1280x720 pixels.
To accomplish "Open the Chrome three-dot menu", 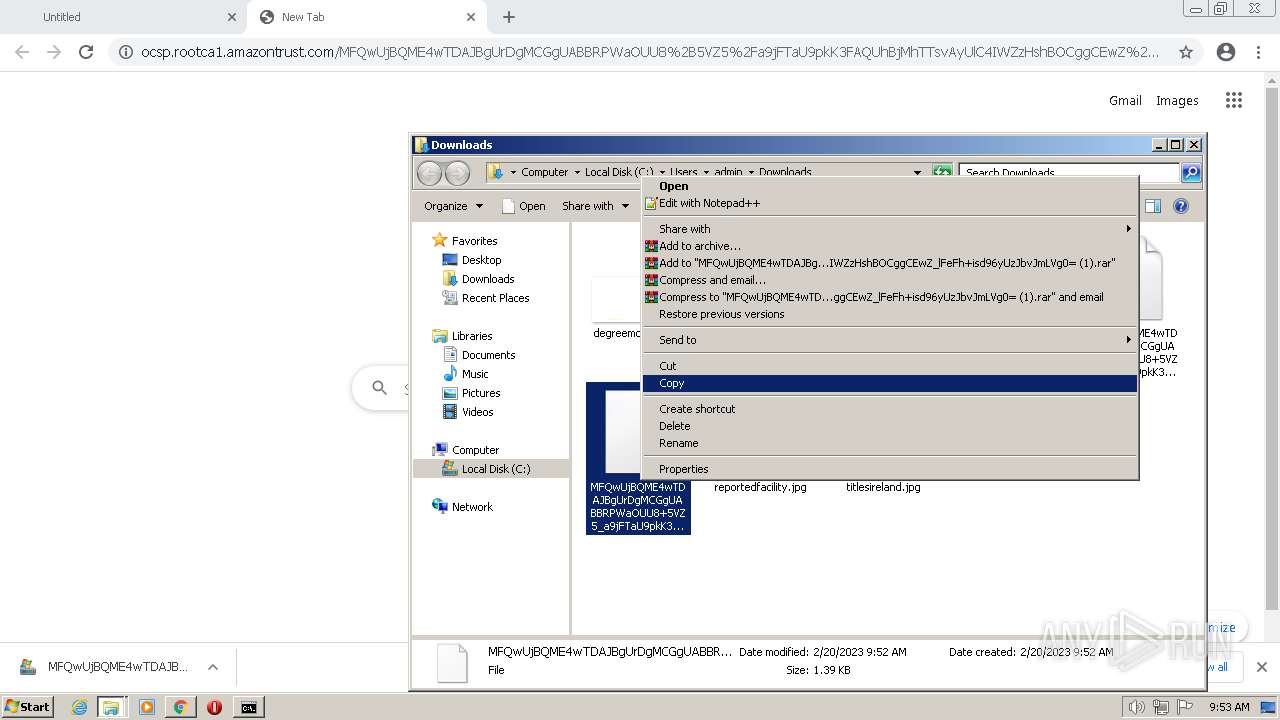I will [x=1260, y=52].
